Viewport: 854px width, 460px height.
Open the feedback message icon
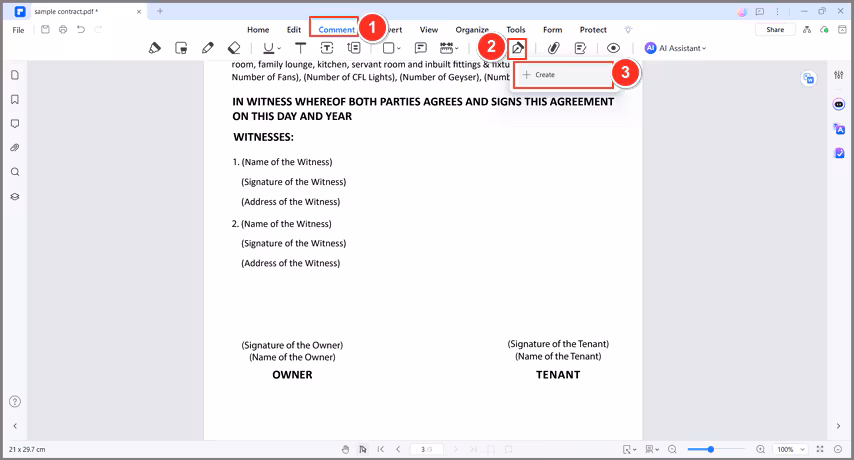coord(760,11)
